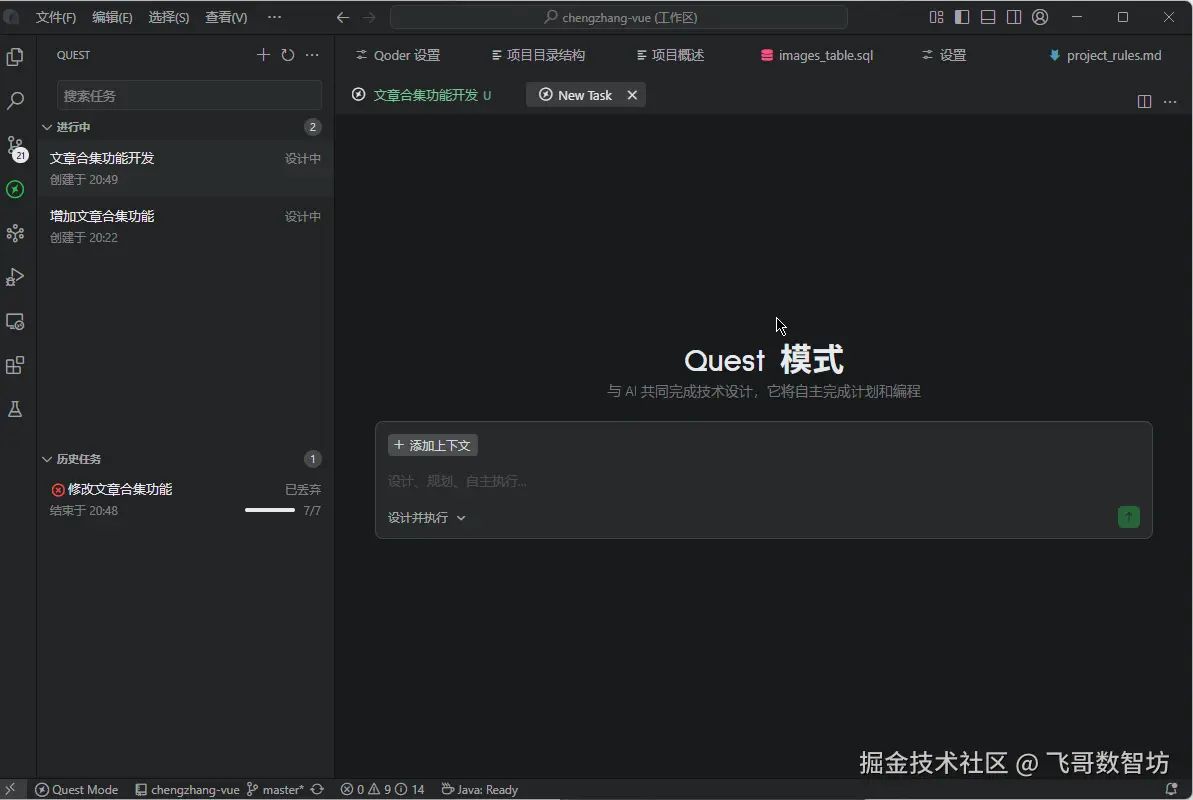The image size is (1193, 800).
Task: Open the Search magnifier in activity bar
Action: (15, 100)
